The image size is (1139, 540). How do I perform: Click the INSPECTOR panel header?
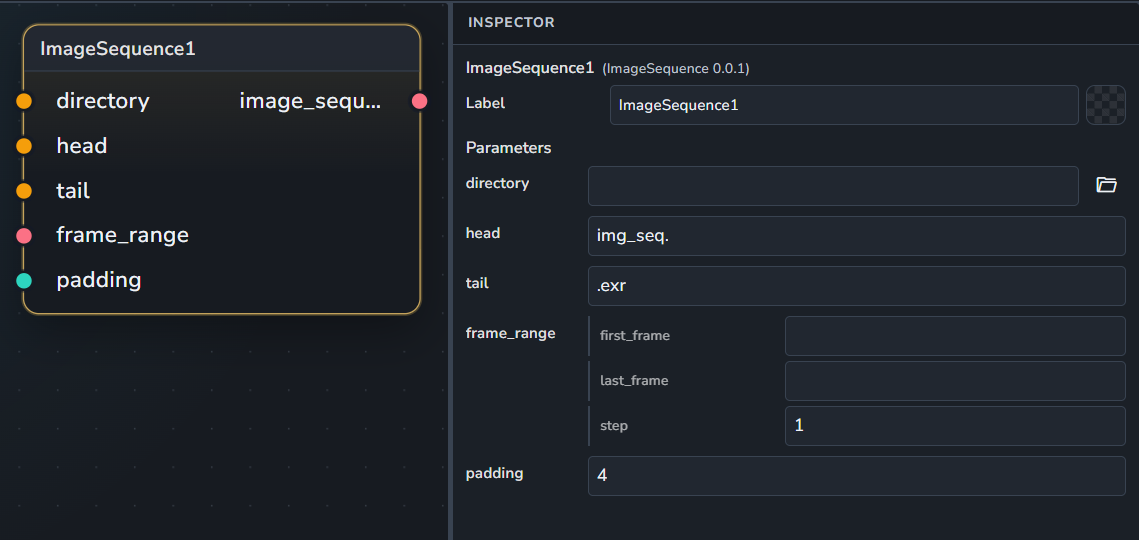[511, 23]
